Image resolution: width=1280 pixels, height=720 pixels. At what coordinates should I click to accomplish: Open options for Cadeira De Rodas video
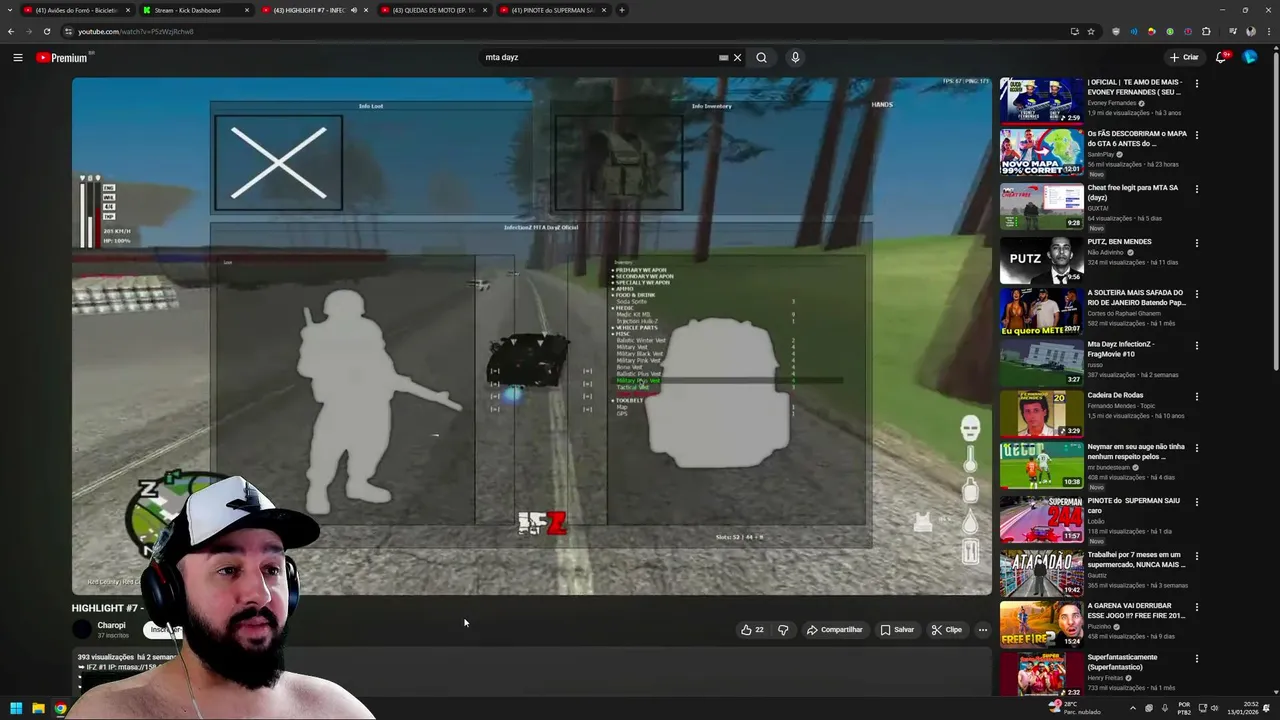[x=1196, y=396]
